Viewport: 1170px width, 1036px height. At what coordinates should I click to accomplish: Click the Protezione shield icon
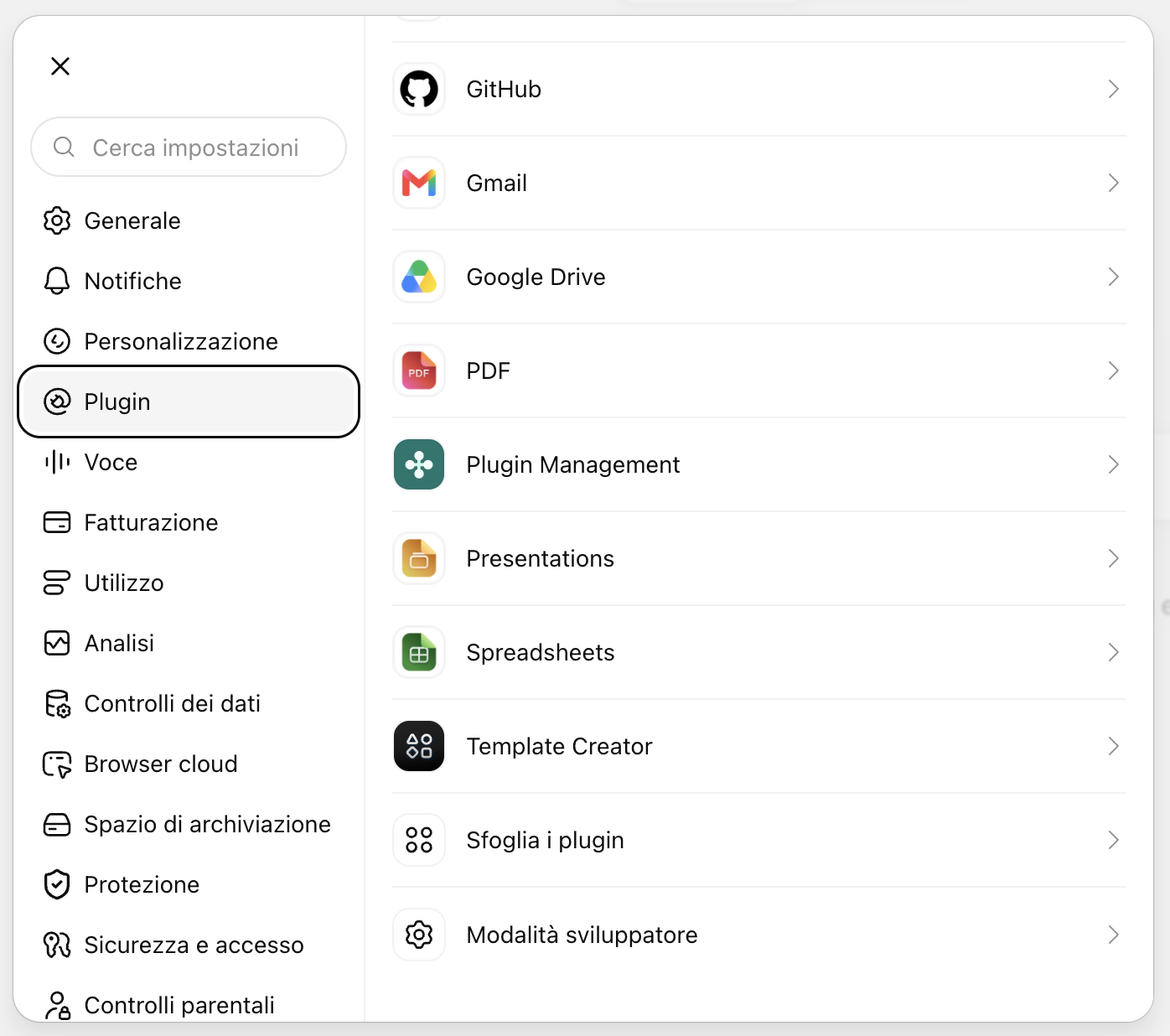[x=57, y=884]
